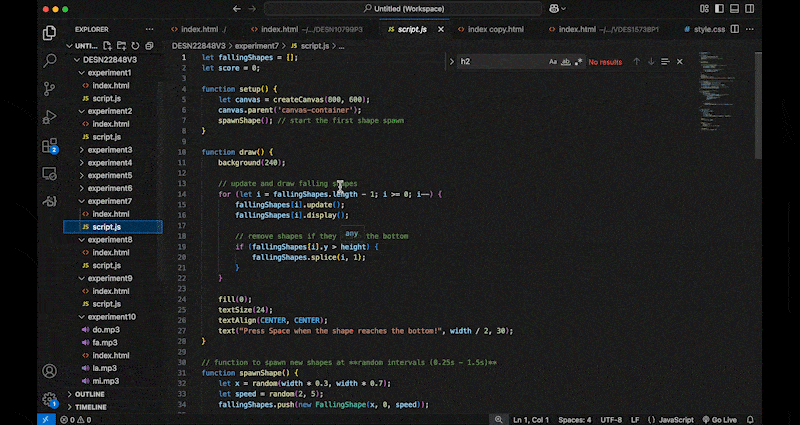Click the Accounts icon in activity bar
The width and height of the screenshot is (800, 425).
click(x=49, y=371)
